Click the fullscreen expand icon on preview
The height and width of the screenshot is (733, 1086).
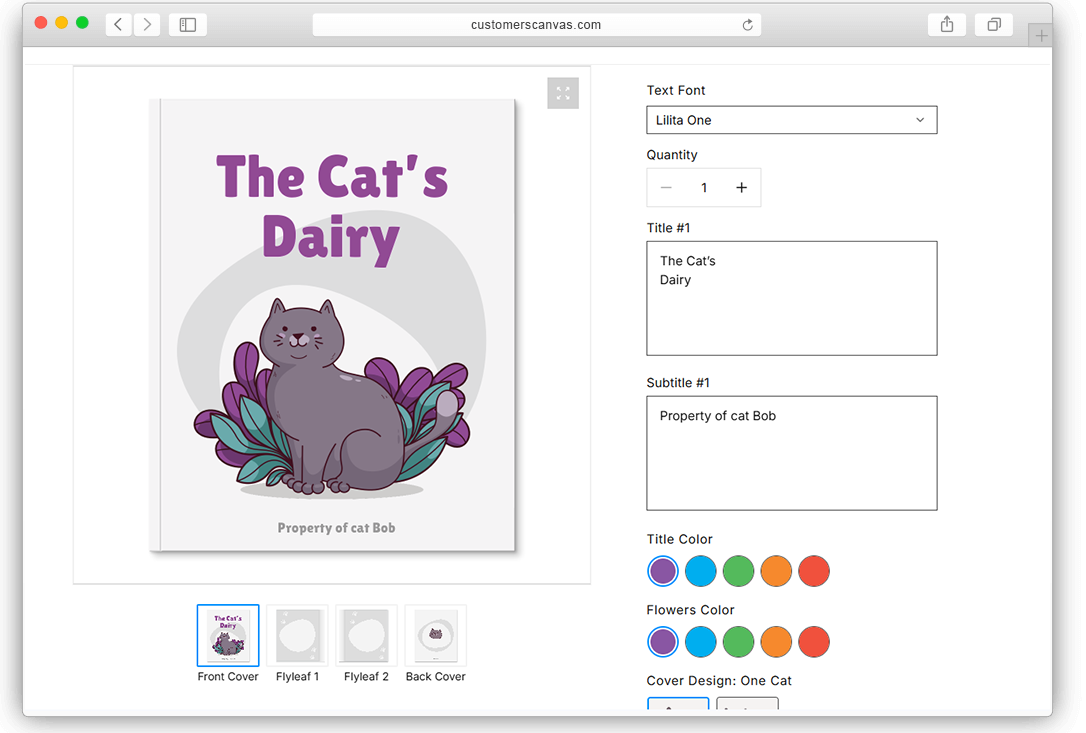562,93
